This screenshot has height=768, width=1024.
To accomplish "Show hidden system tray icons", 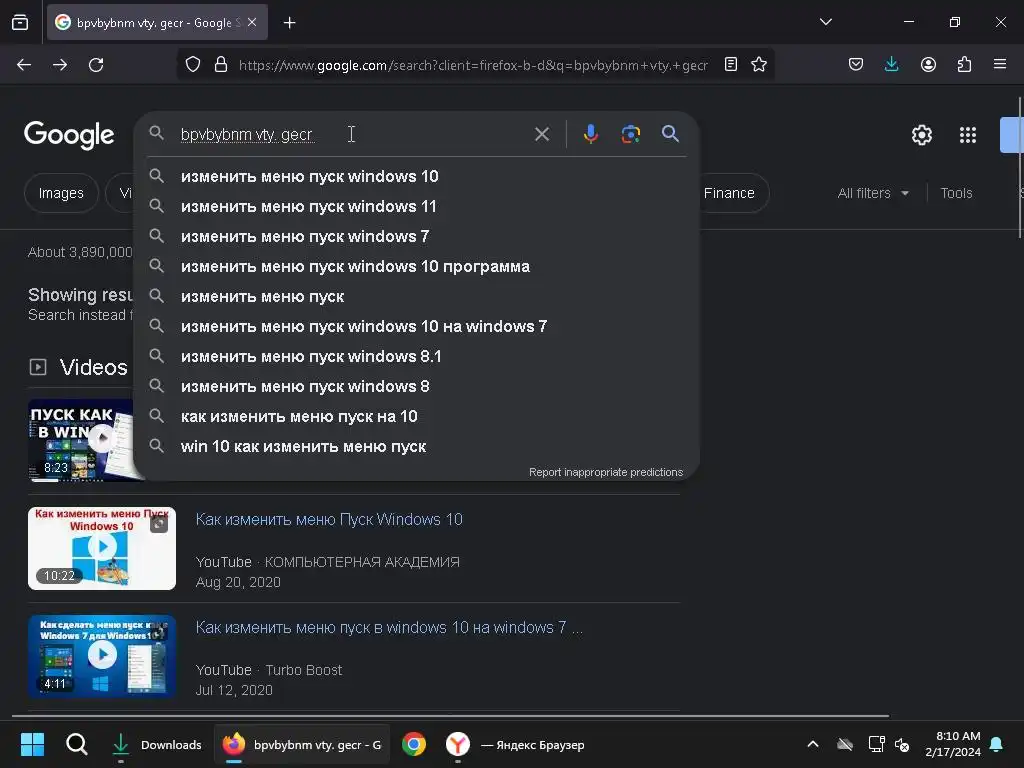I will [x=812, y=744].
